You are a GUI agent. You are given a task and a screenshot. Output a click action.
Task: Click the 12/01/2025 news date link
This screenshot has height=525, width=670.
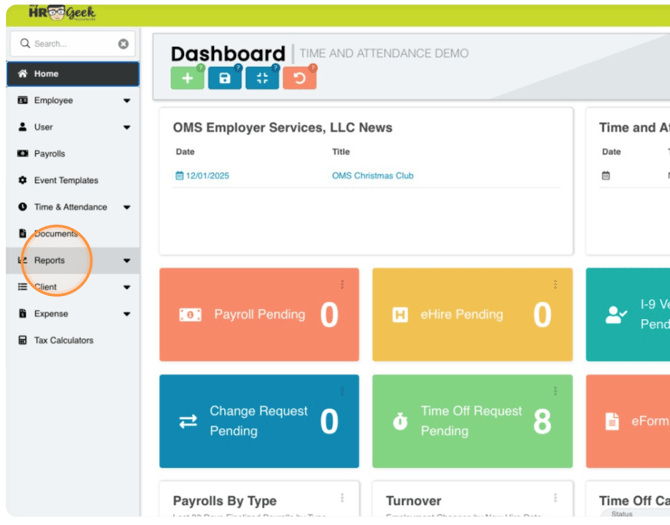pos(207,176)
